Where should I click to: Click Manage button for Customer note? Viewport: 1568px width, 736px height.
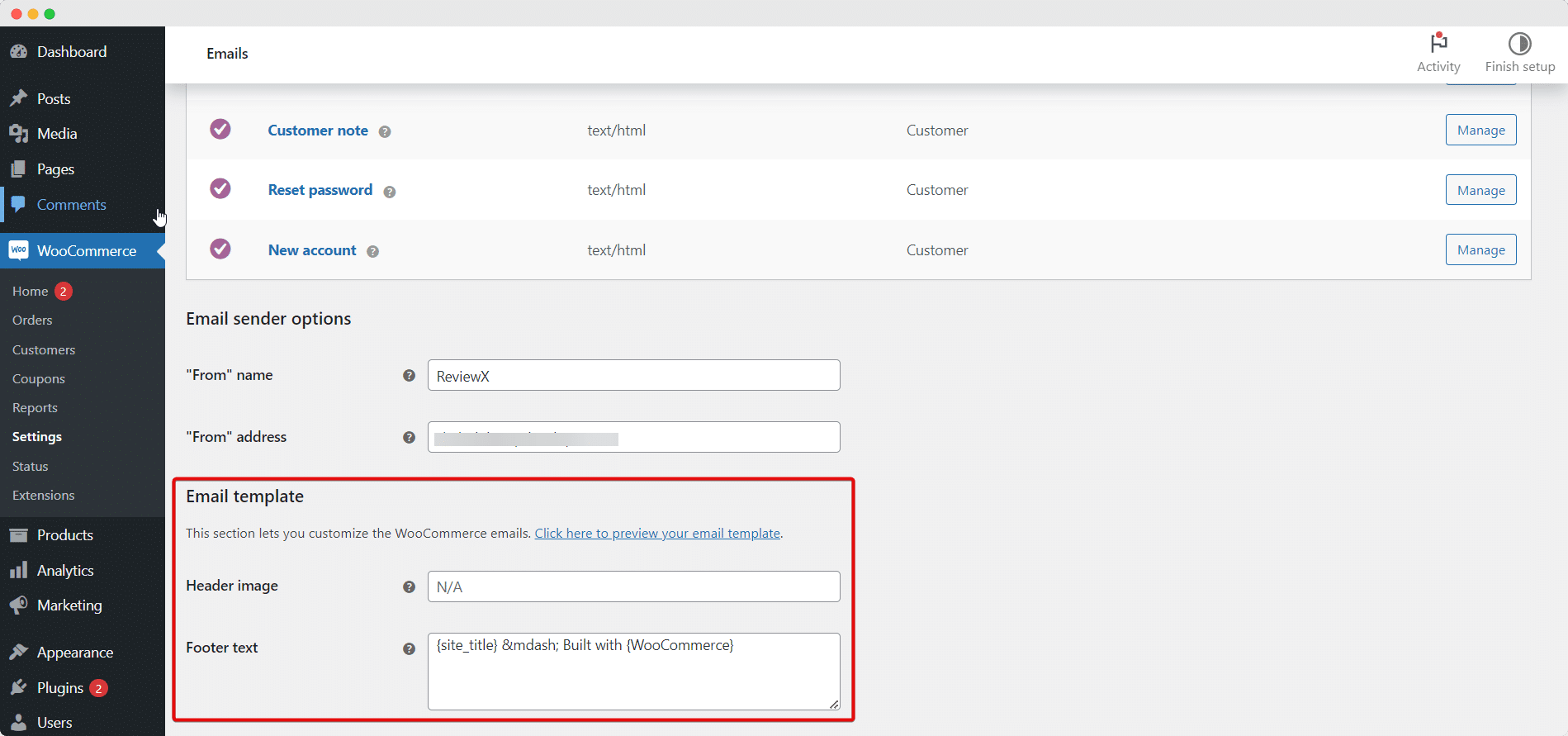1480,130
